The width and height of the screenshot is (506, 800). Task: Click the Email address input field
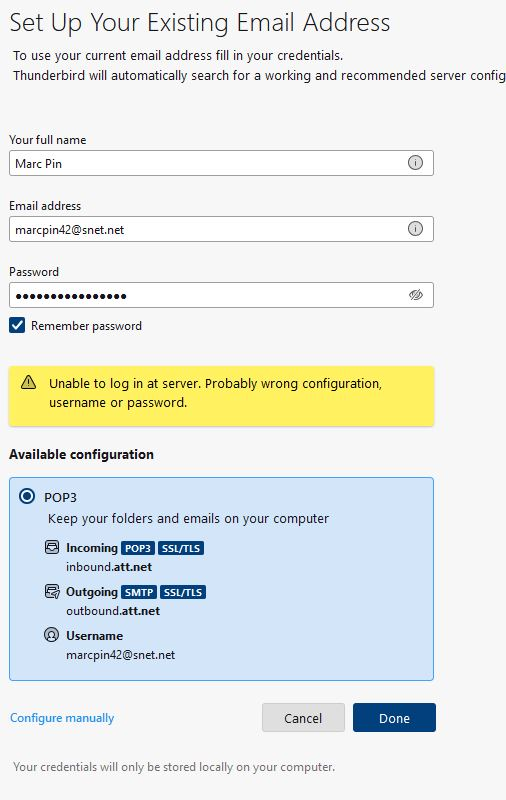pos(221,229)
